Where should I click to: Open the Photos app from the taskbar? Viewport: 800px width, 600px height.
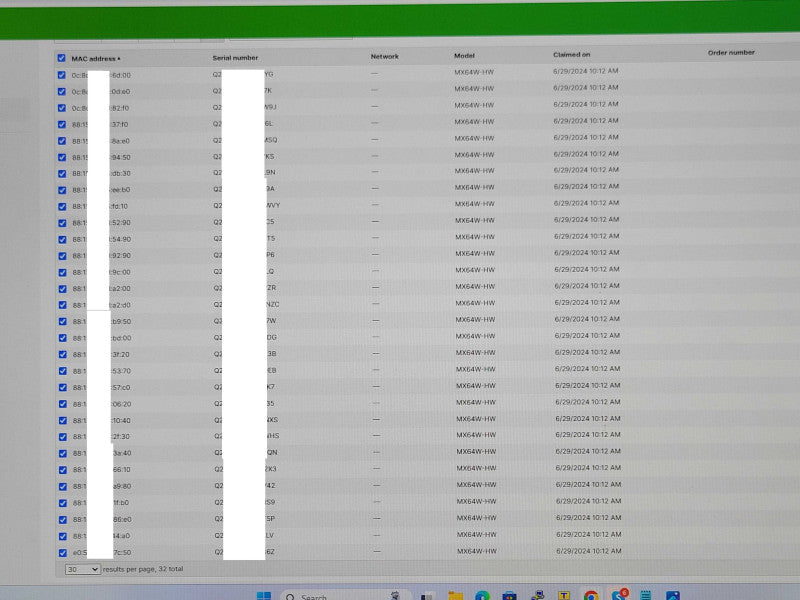[x=673, y=596]
